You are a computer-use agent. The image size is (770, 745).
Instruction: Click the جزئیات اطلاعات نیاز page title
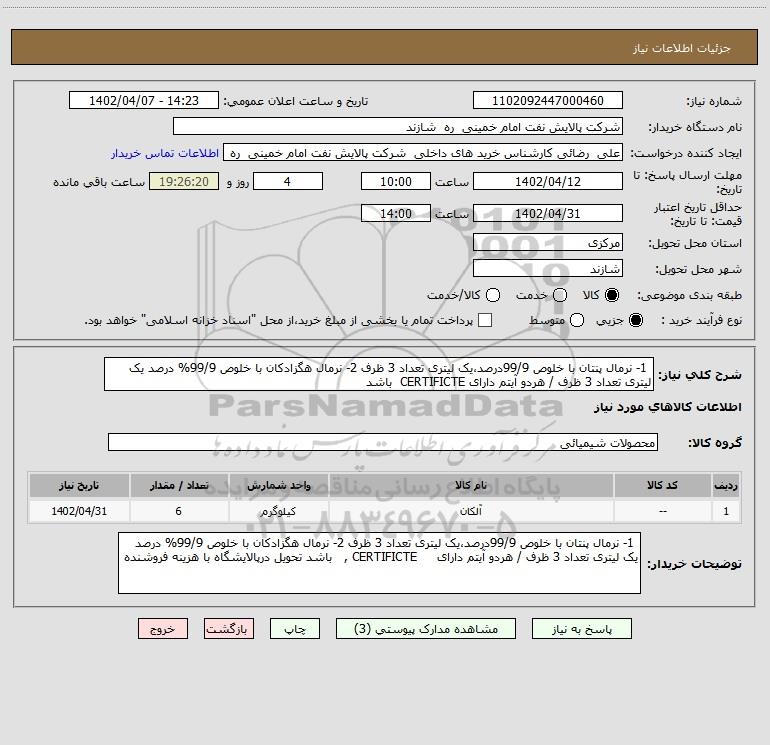(x=682, y=48)
